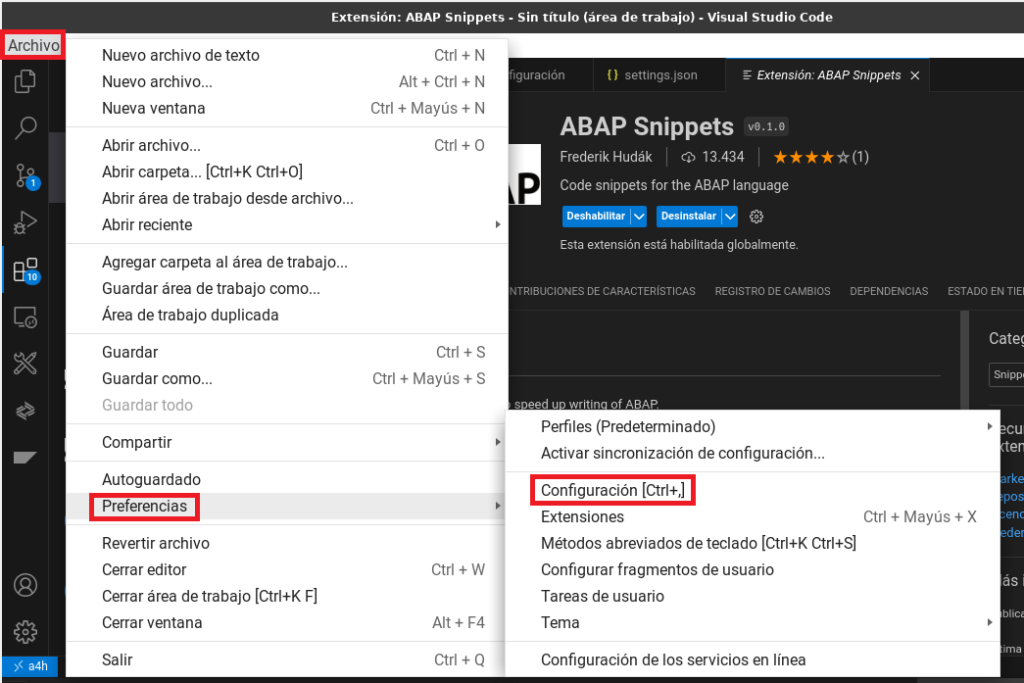The image size is (1024, 683).
Task: Click the v0.1.0 version badge
Action: [766, 127]
